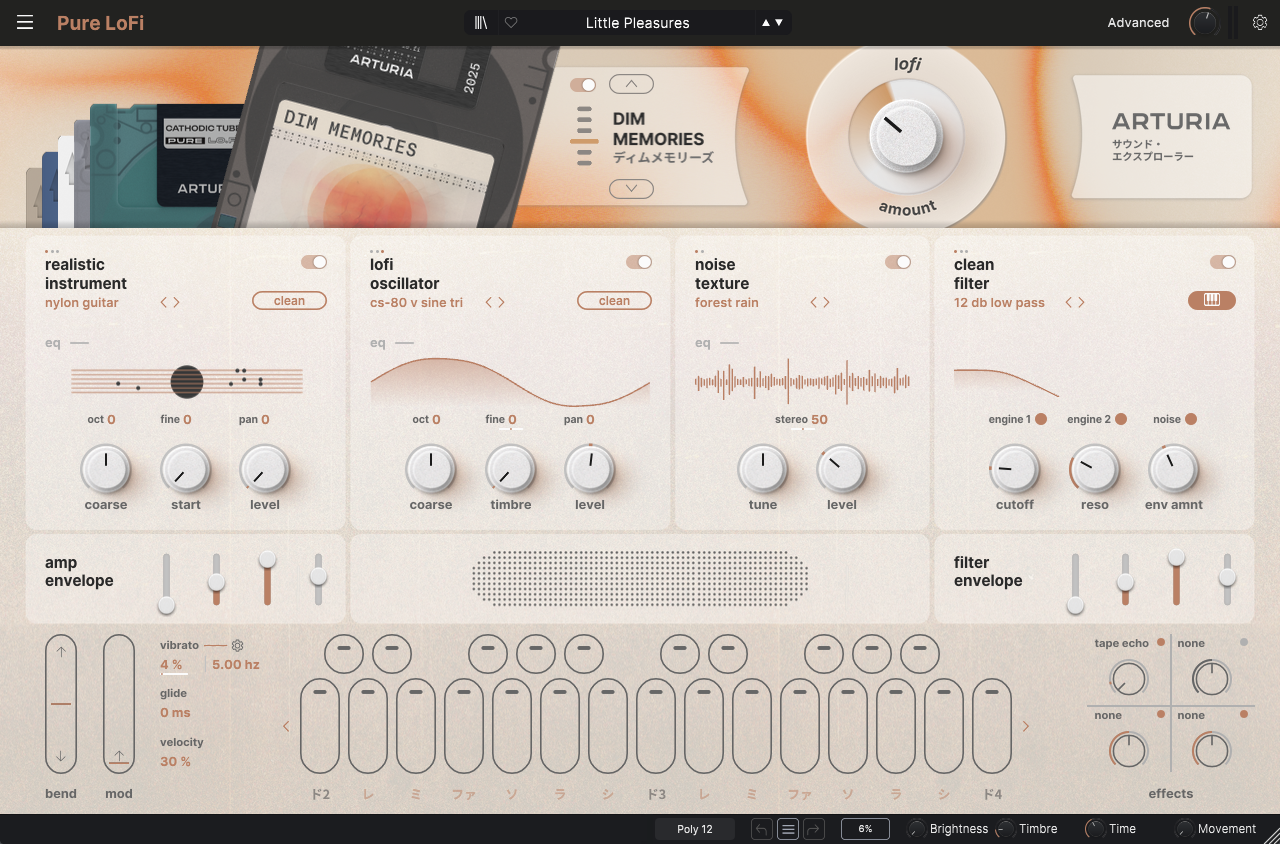Open the Poly 12 polyphony menu
1280x844 pixels.
click(695, 829)
